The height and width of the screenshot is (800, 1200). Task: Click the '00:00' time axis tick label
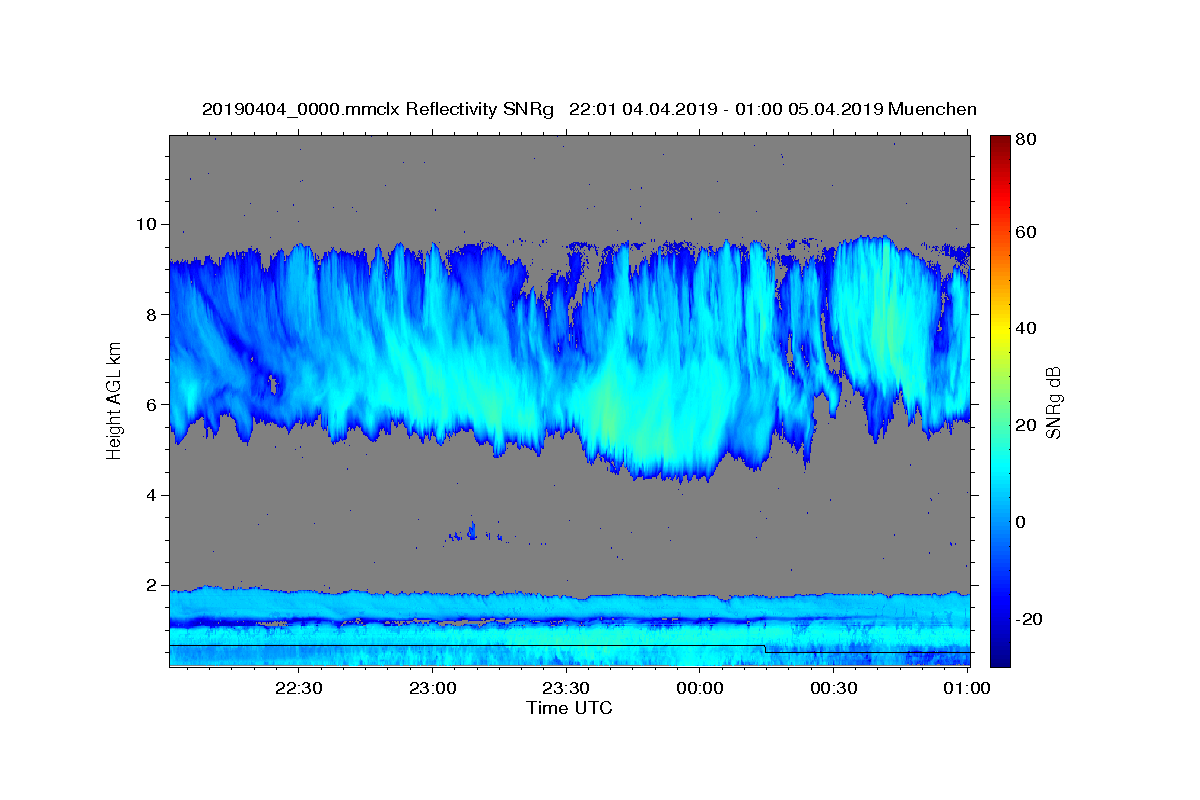pyautogui.click(x=699, y=689)
